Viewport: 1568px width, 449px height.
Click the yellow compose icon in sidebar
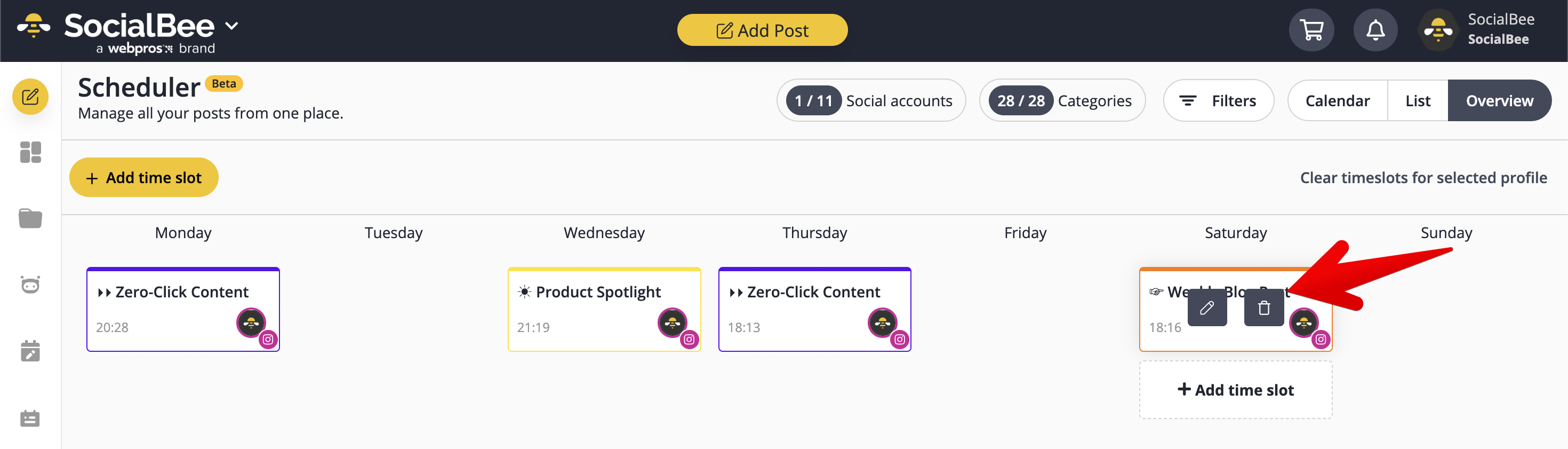30,97
